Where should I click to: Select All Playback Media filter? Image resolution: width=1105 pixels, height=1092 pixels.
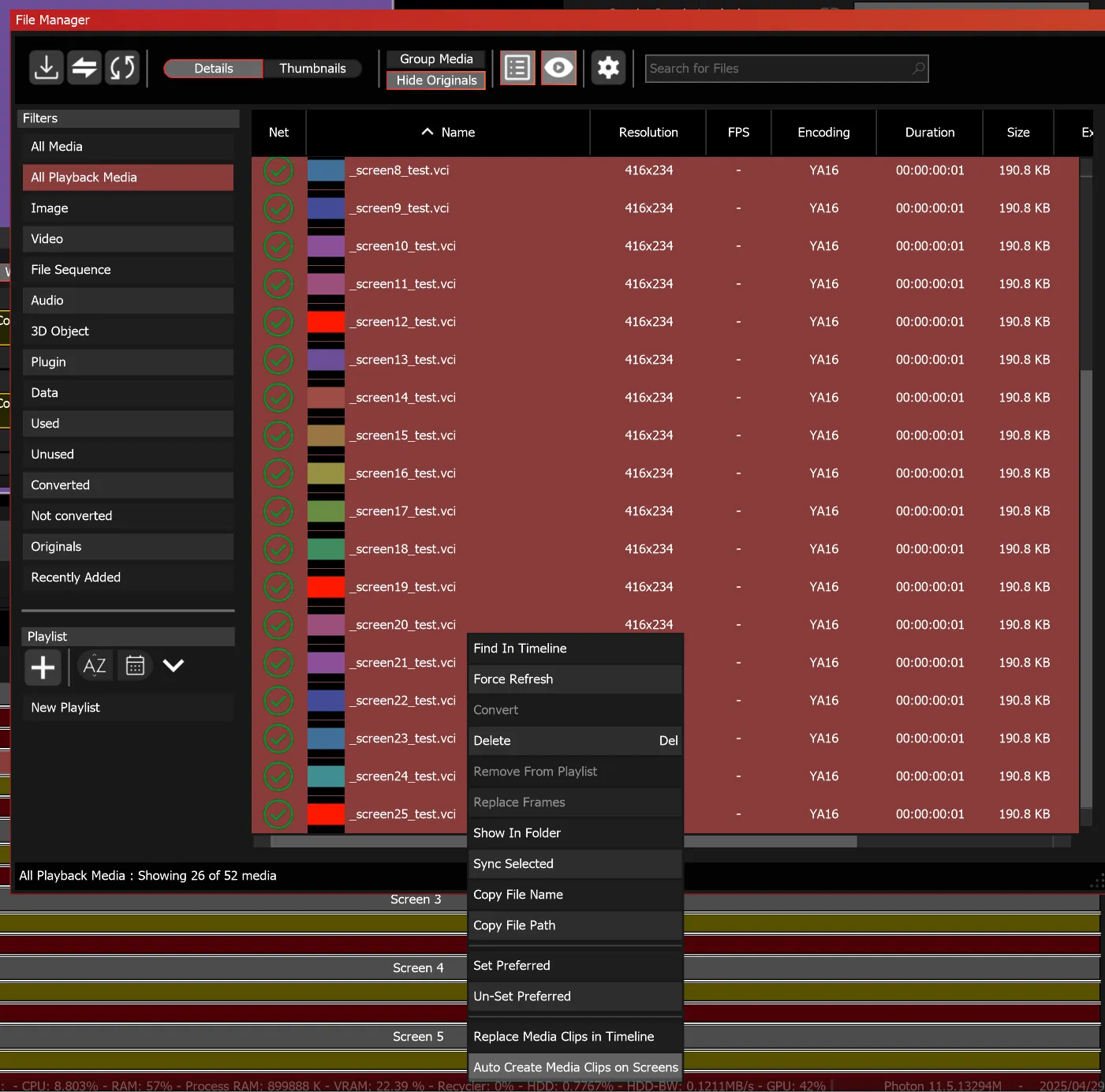128,178
